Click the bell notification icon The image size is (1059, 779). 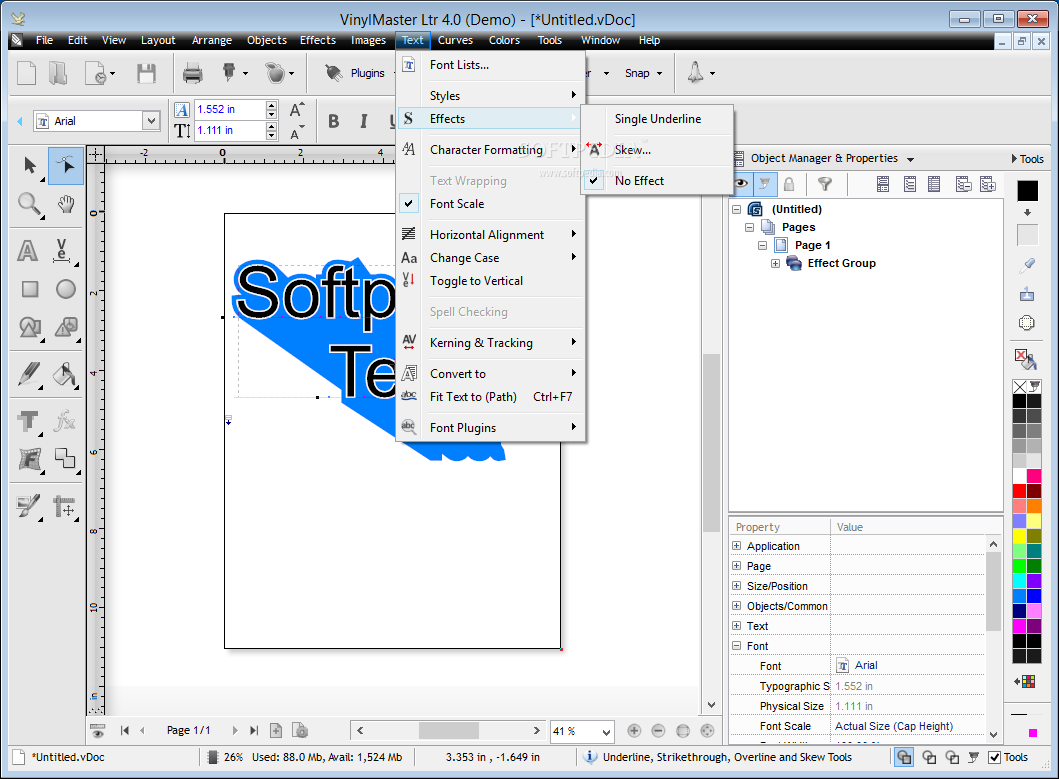pos(696,72)
